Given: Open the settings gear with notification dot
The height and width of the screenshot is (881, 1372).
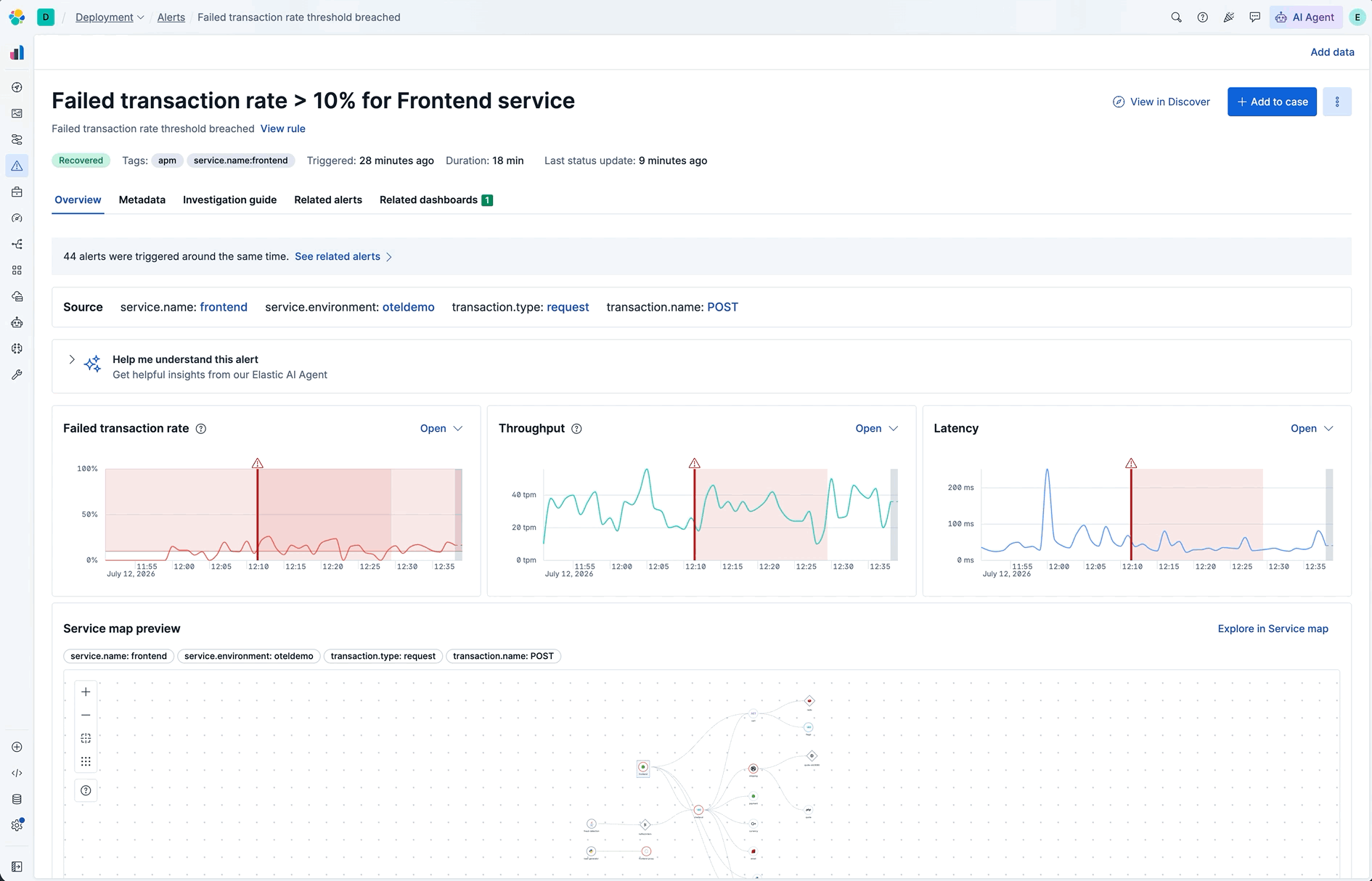Looking at the screenshot, I should [17, 825].
